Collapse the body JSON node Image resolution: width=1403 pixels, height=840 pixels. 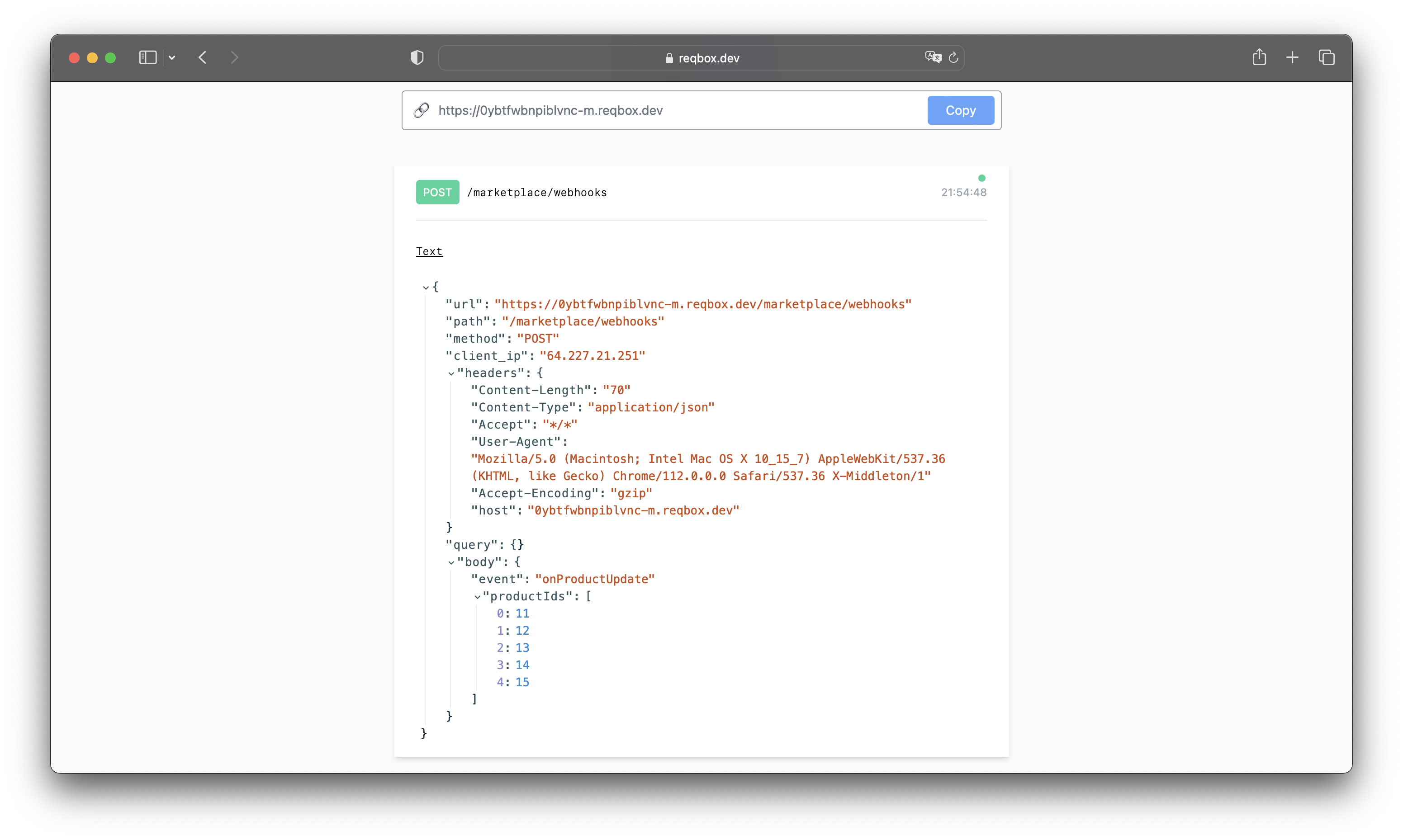click(451, 563)
